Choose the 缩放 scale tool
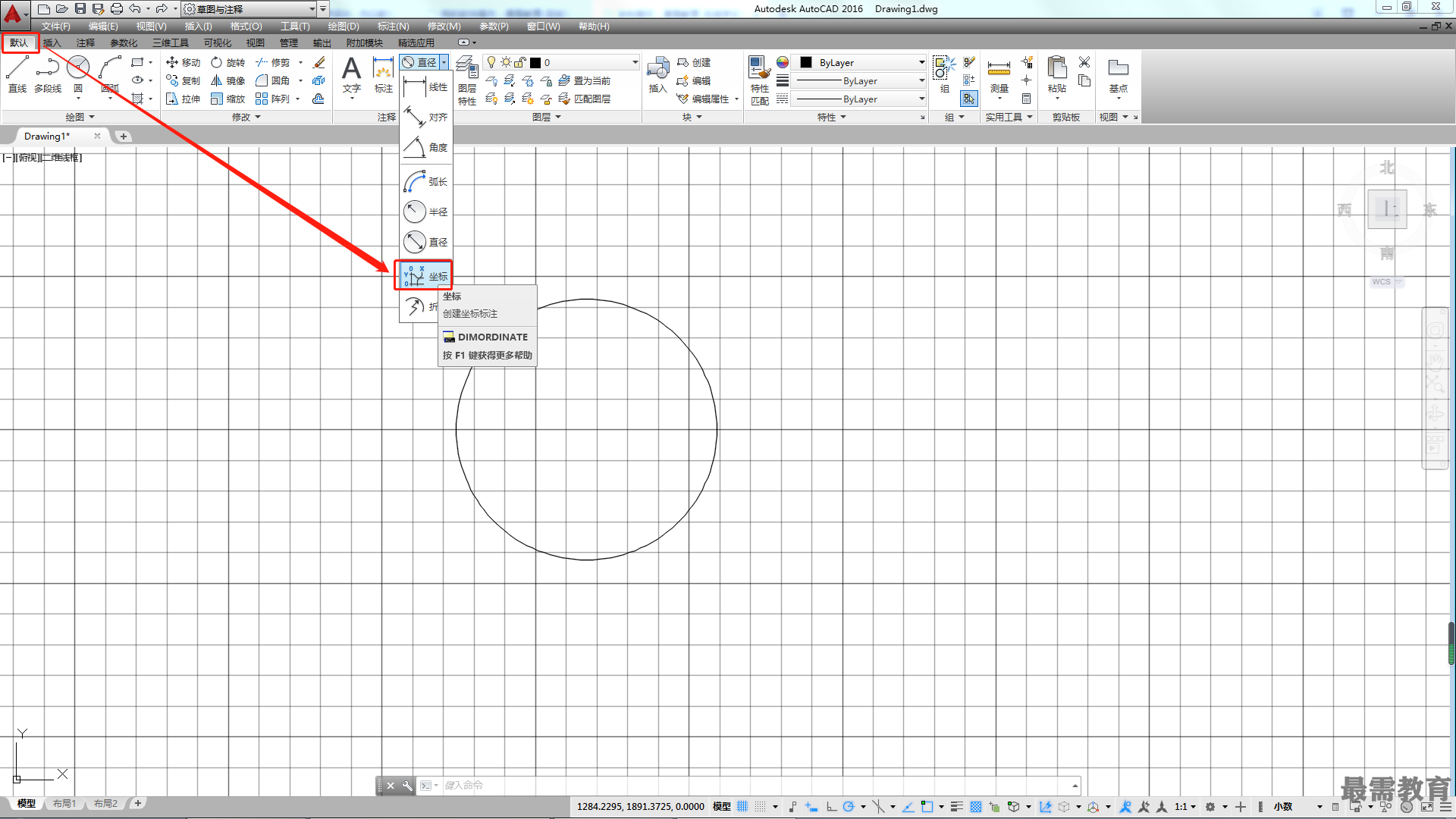1456x819 pixels. click(x=227, y=99)
